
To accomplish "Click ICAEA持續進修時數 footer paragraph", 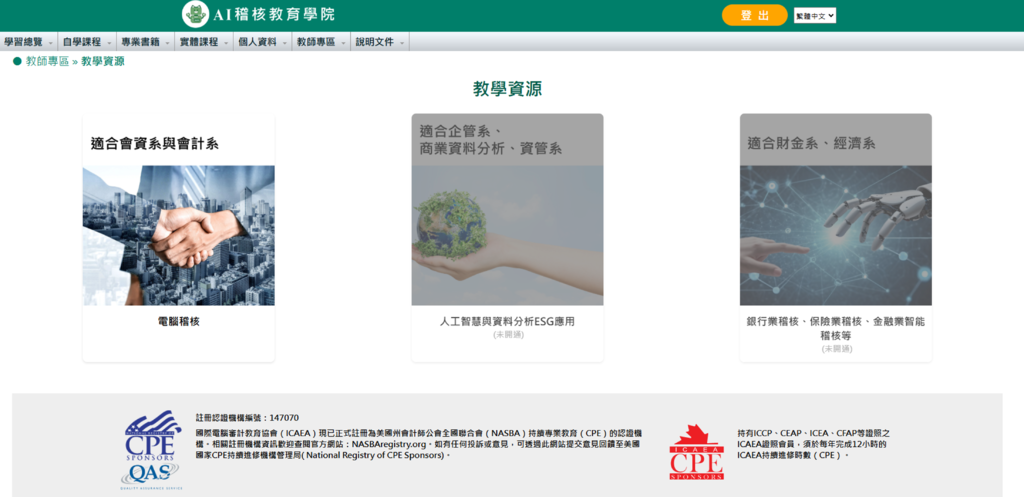I will tap(814, 444).
